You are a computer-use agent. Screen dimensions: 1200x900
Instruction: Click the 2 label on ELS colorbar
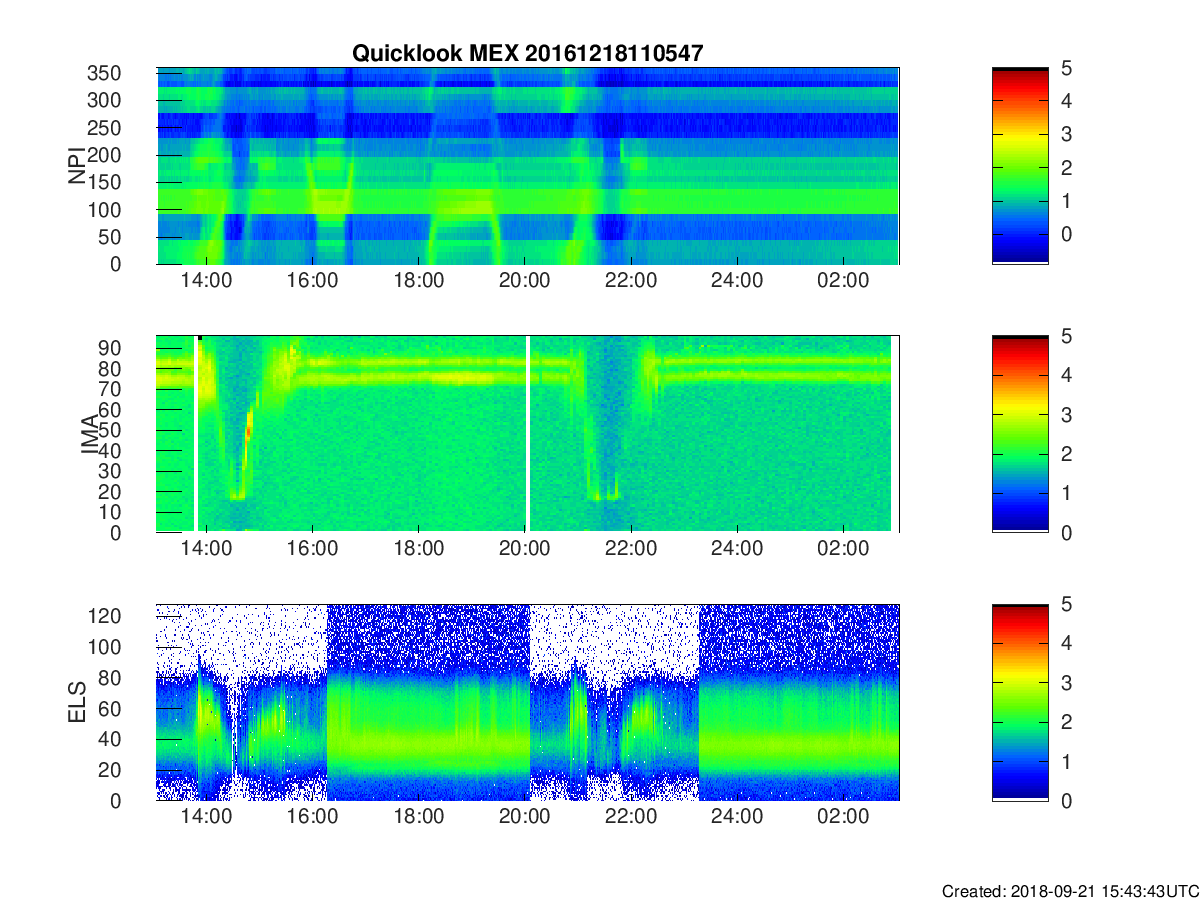1065,722
